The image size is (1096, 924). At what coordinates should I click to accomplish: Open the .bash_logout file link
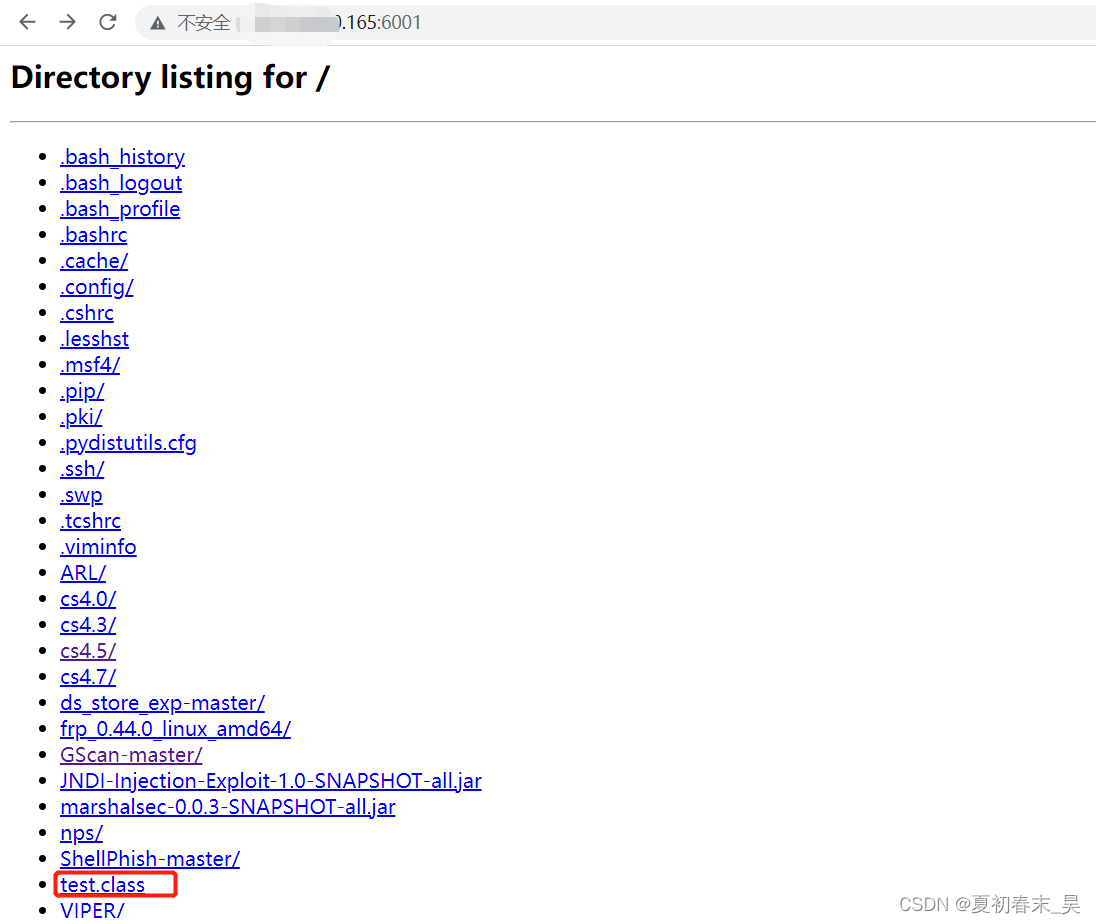click(121, 182)
